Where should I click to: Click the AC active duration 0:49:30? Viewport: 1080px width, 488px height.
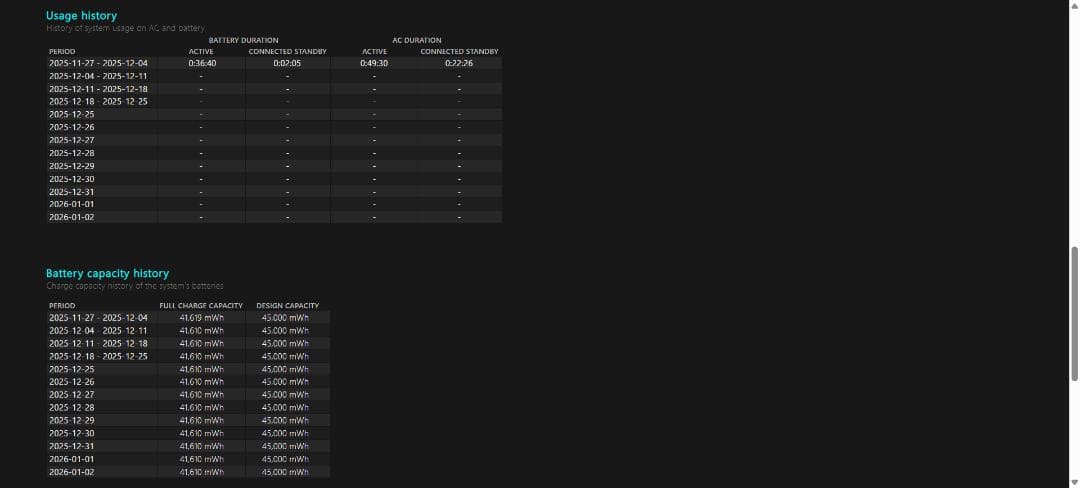tap(374, 63)
